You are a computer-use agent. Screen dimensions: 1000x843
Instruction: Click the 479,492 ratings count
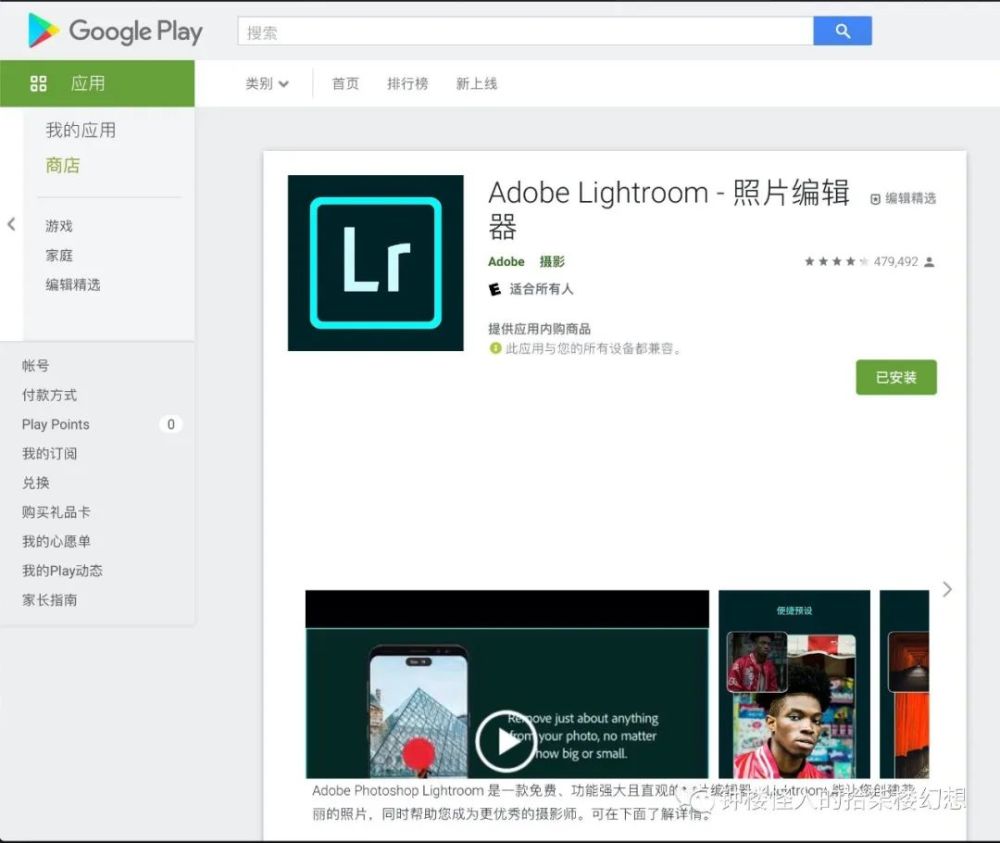tap(895, 261)
